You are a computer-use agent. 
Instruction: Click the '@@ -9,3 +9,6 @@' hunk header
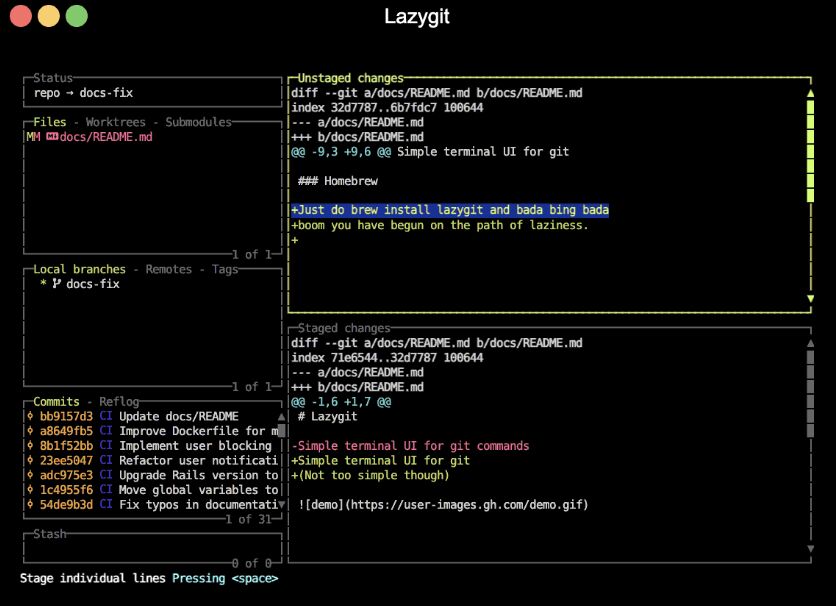430,152
